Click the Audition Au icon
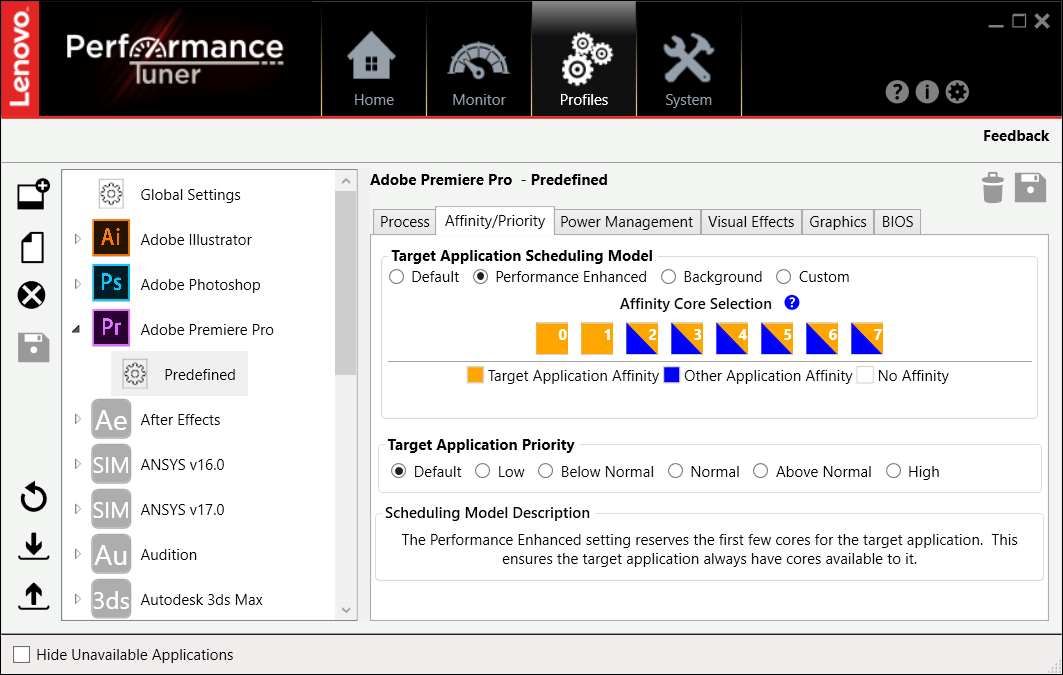This screenshot has height=675, width=1063. click(111, 554)
